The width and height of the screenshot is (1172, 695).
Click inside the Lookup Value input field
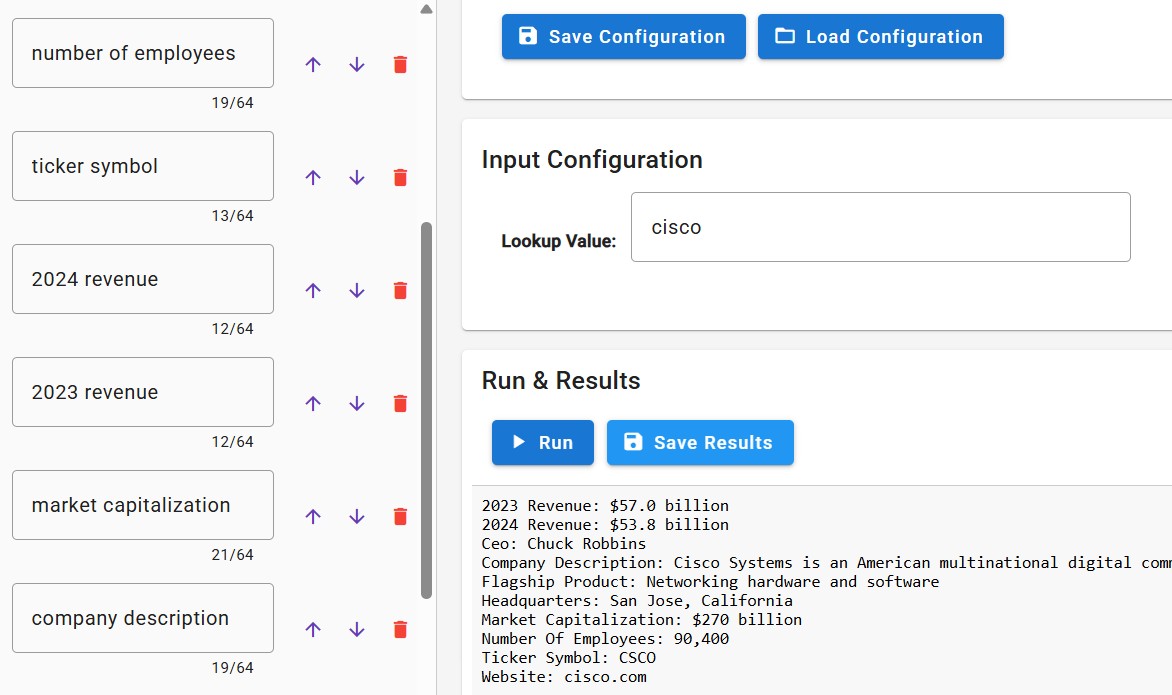pyautogui.click(x=880, y=227)
